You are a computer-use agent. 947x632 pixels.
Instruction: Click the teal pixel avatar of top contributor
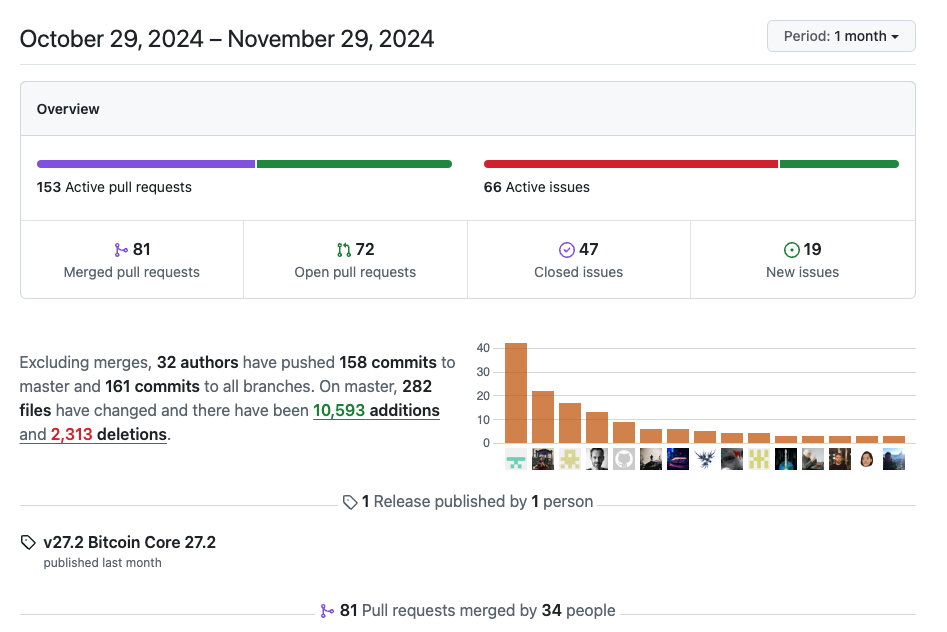click(x=516, y=459)
